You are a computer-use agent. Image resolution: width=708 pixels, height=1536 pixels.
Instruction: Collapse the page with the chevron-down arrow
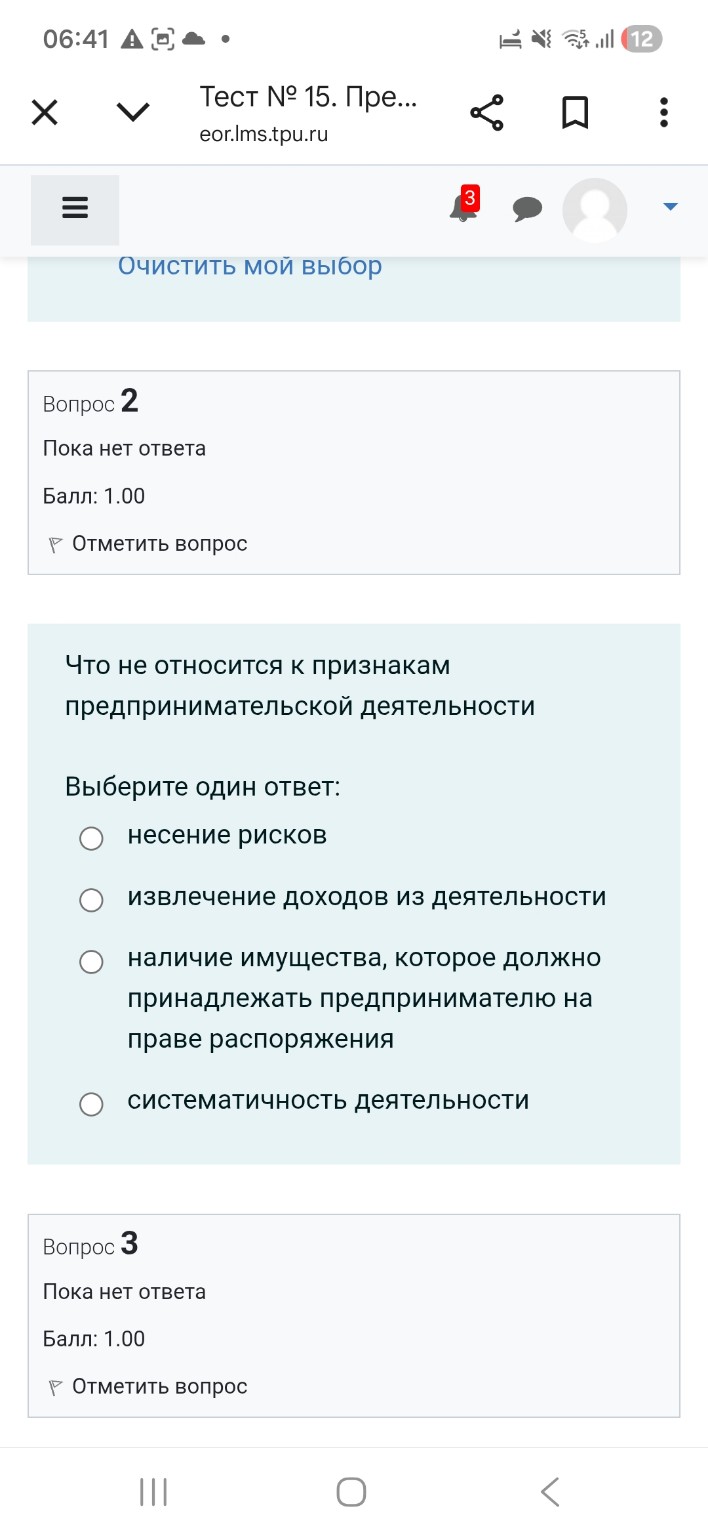pos(131,112)
